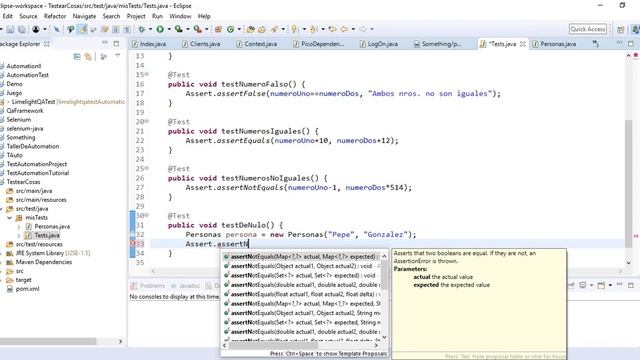Click the Open Perspective icon
This screenshot has width=640, height=360.
(621, 29)
